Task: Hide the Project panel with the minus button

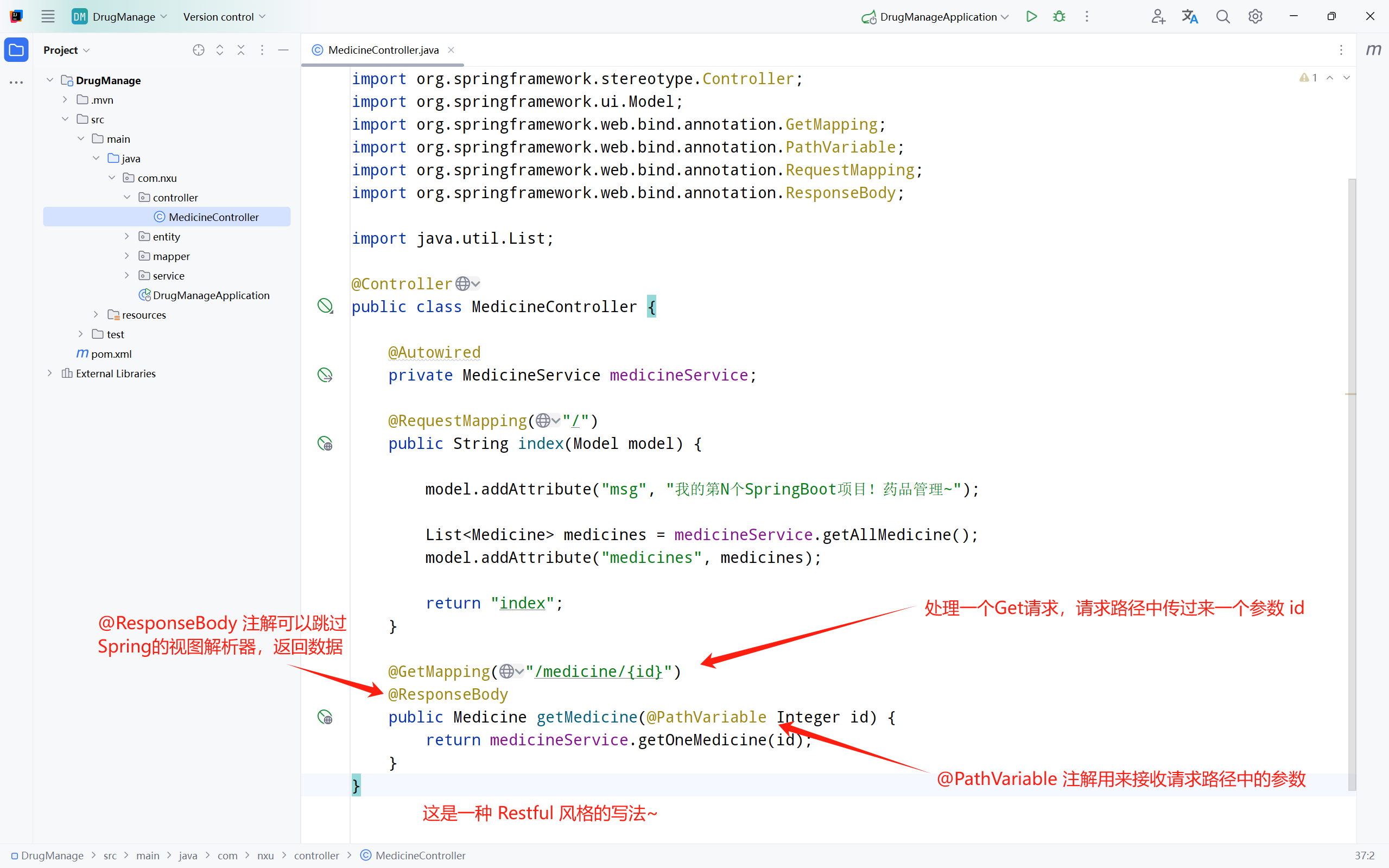Action: (x=283, y=50)
